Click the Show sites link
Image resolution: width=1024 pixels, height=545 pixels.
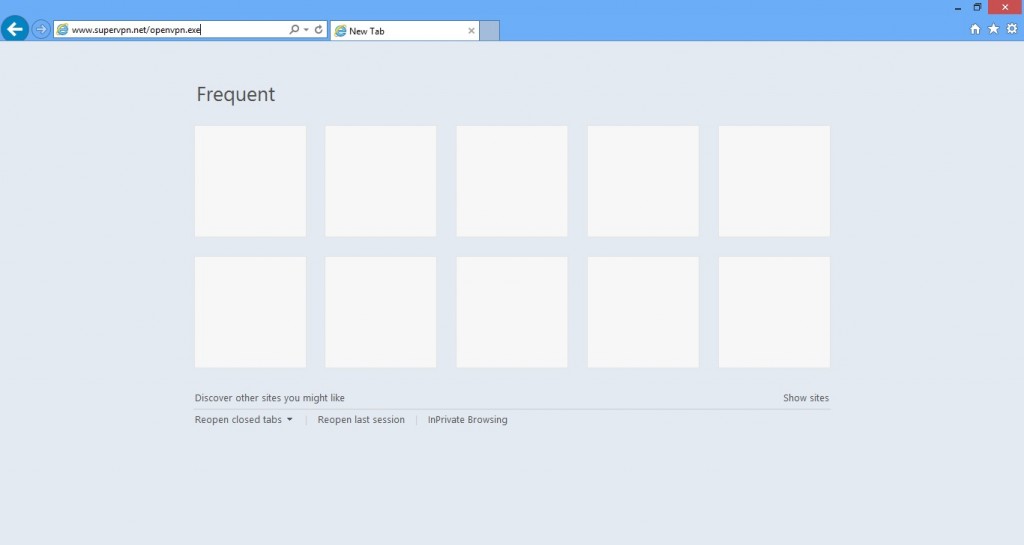pyautogui.click(x=805, y=398)
